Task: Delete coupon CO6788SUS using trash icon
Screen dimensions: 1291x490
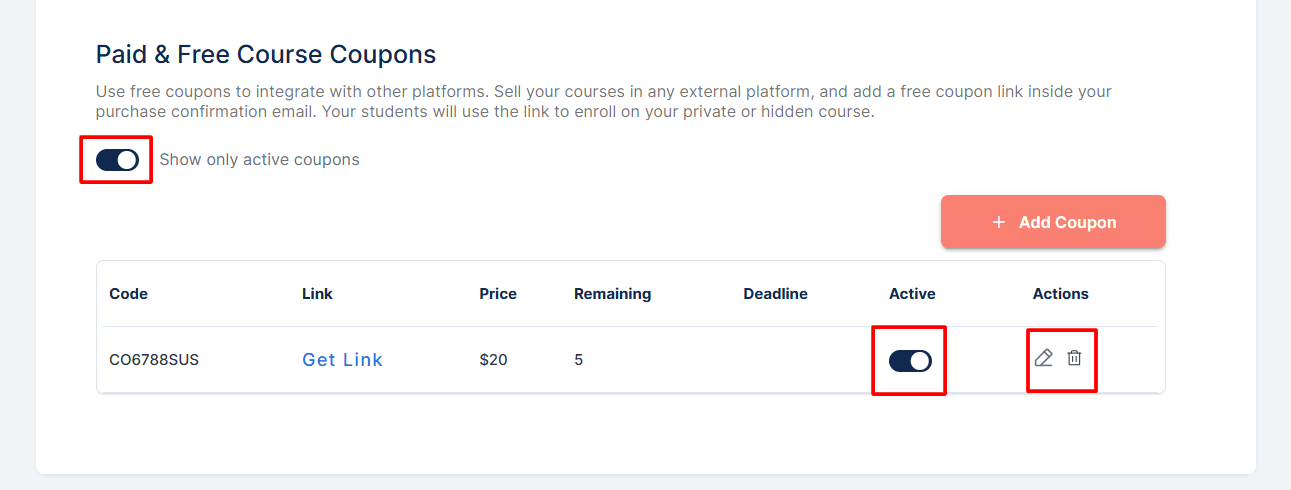Action: click(x=1074, y=358)
